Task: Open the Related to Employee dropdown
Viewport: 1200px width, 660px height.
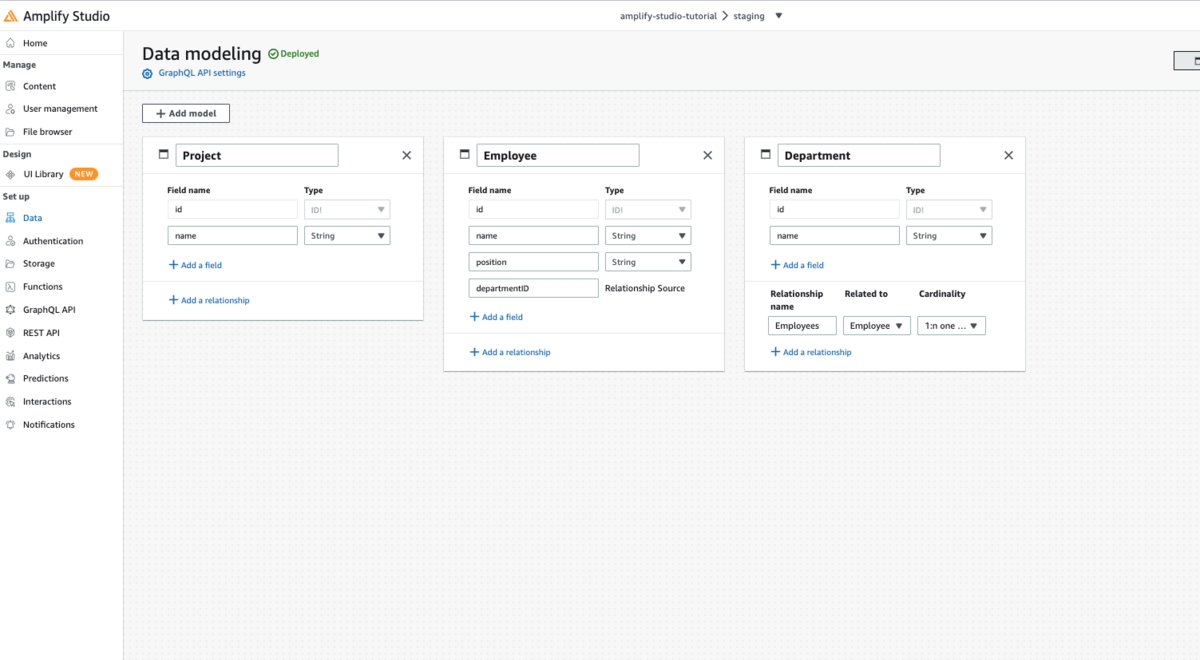Action: coord(877,326)
